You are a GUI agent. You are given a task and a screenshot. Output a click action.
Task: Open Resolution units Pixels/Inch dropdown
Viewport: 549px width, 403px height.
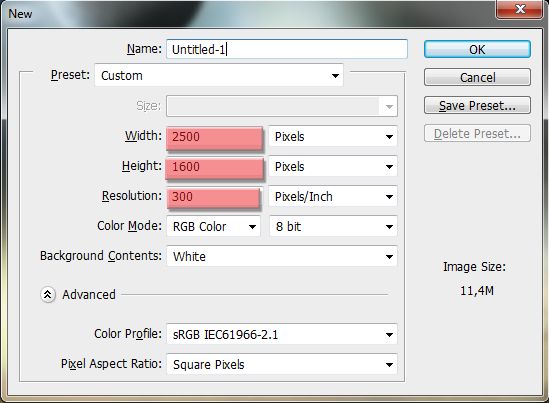pos(333,196)
